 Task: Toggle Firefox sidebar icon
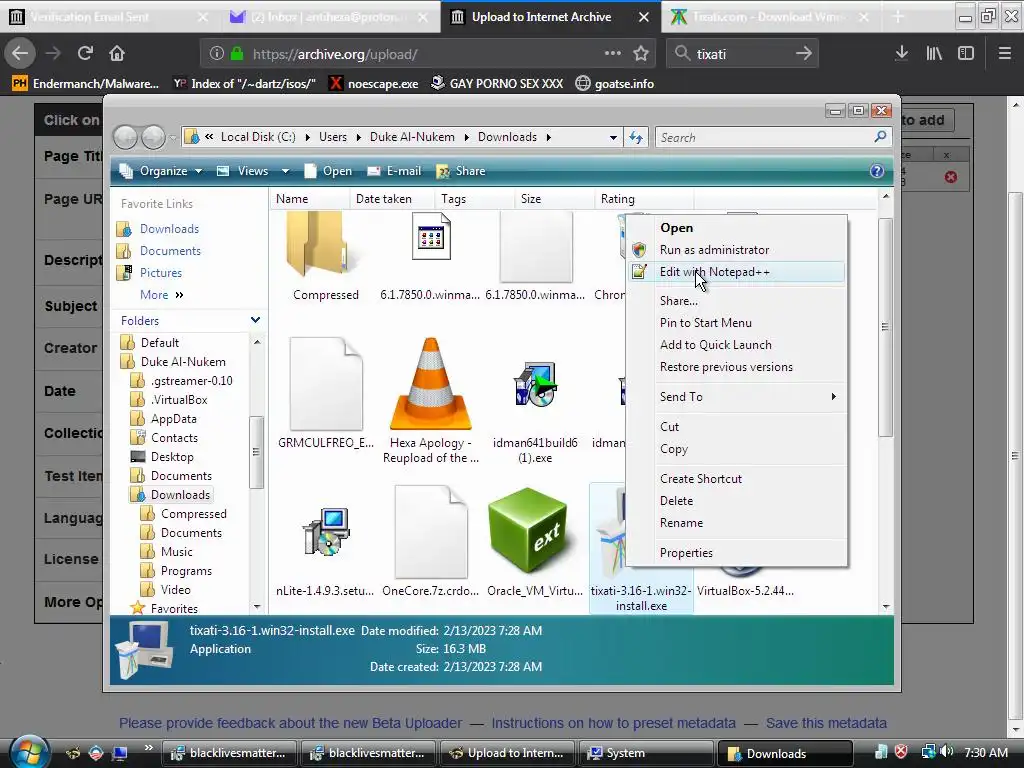click(966, 54)
